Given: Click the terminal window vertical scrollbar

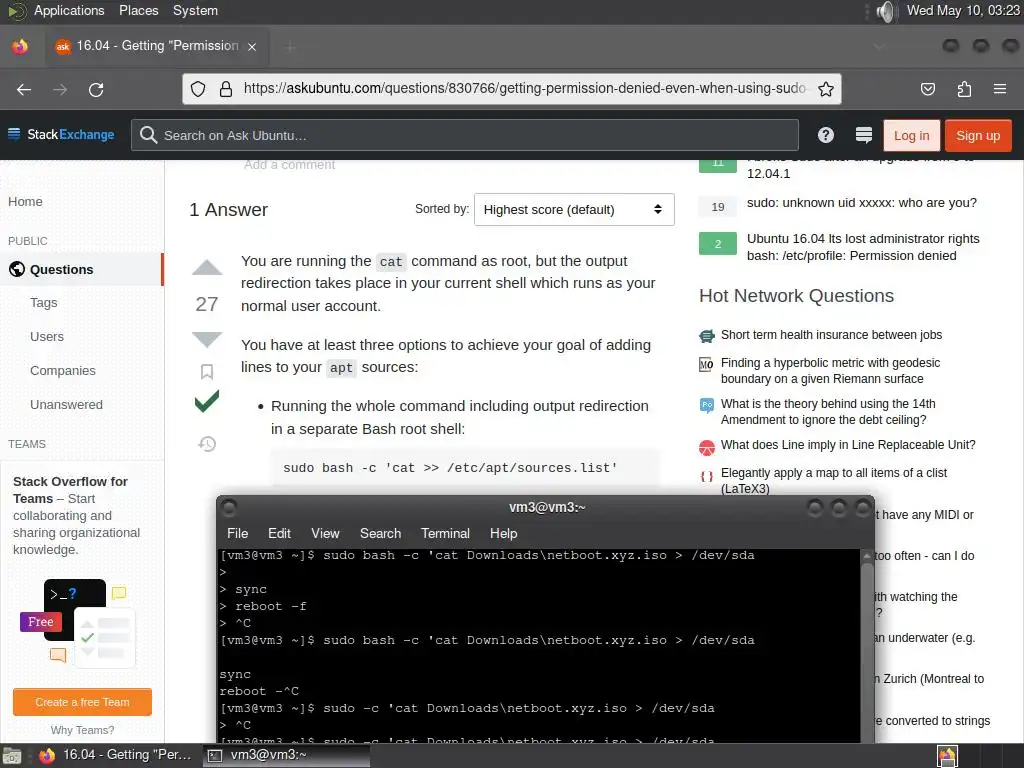Looking at the screenshot, I should pyautogui.click(x=867, y=645).
